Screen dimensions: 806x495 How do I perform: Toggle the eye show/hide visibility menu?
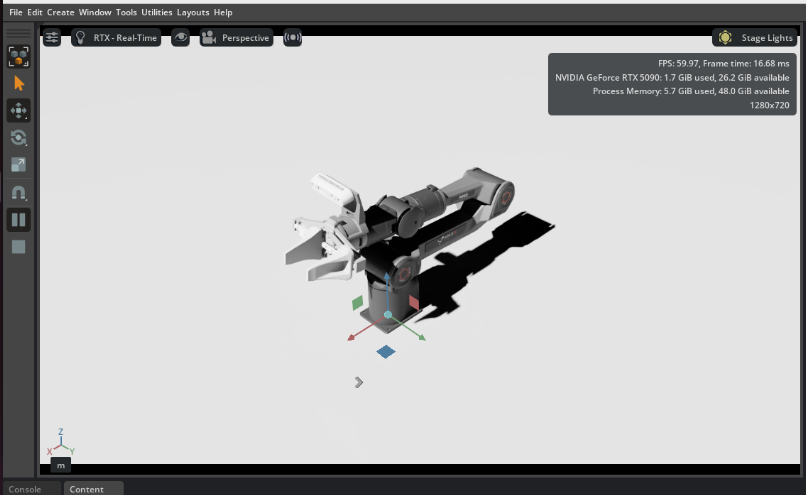click(180, 38)
